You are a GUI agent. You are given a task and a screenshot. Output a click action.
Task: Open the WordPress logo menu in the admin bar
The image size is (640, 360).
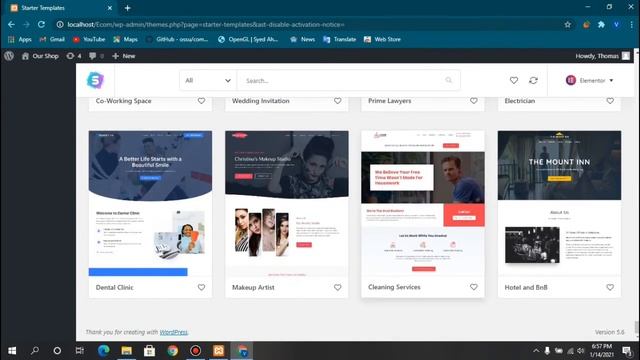coord(9,56)
